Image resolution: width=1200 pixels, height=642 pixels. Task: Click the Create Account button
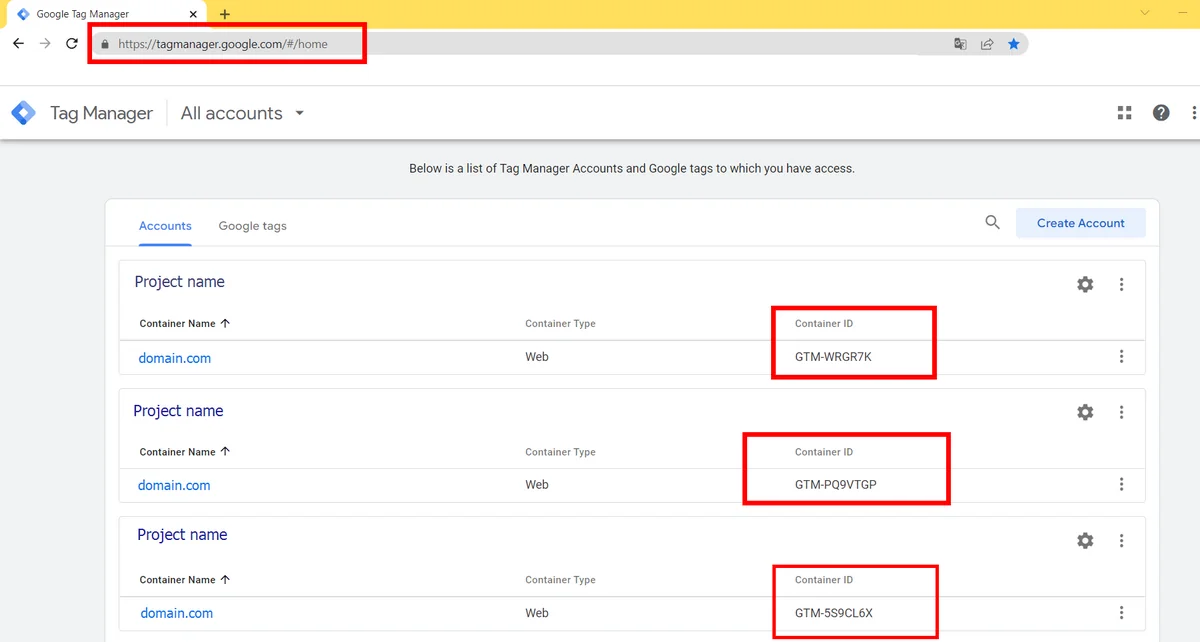click(1081, 223)
